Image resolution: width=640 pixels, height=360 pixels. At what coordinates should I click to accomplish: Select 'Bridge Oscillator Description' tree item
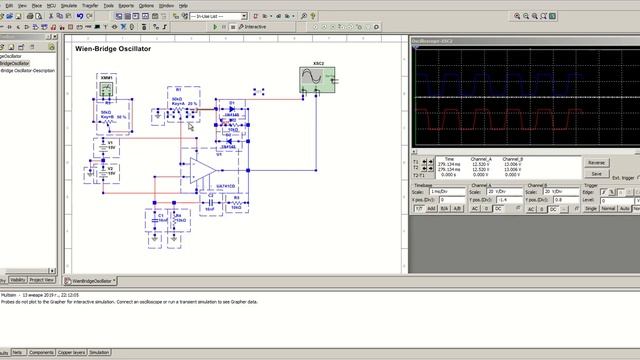pos(28,71)
